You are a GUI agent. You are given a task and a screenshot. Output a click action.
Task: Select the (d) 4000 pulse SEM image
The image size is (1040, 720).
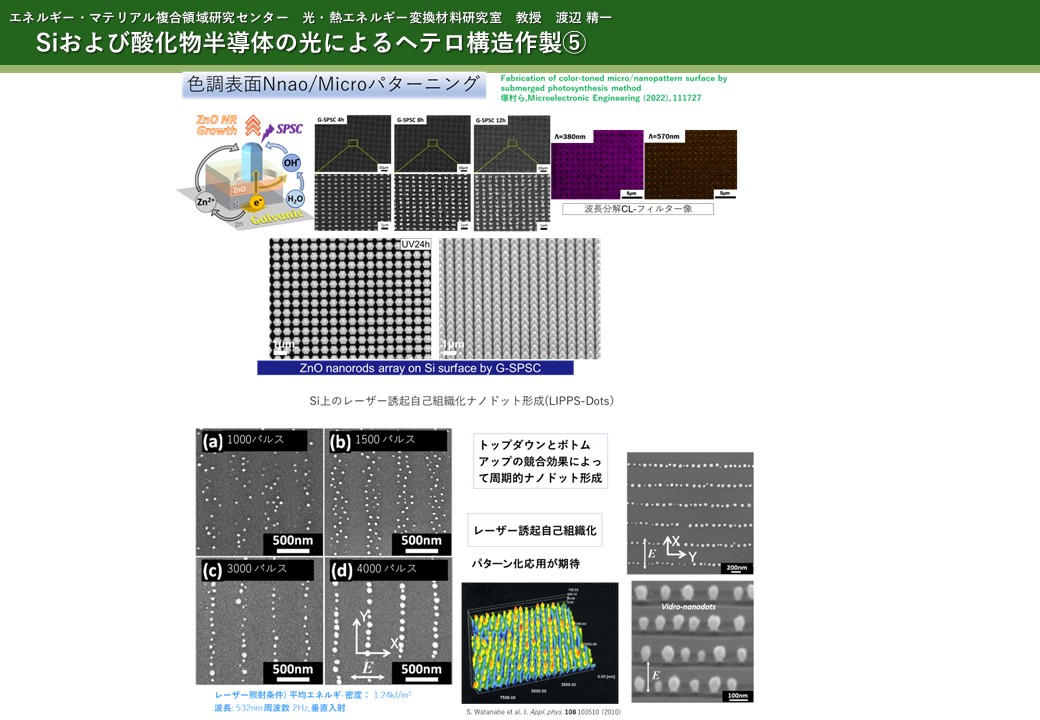pyautogui.click(x=388, y=620)
